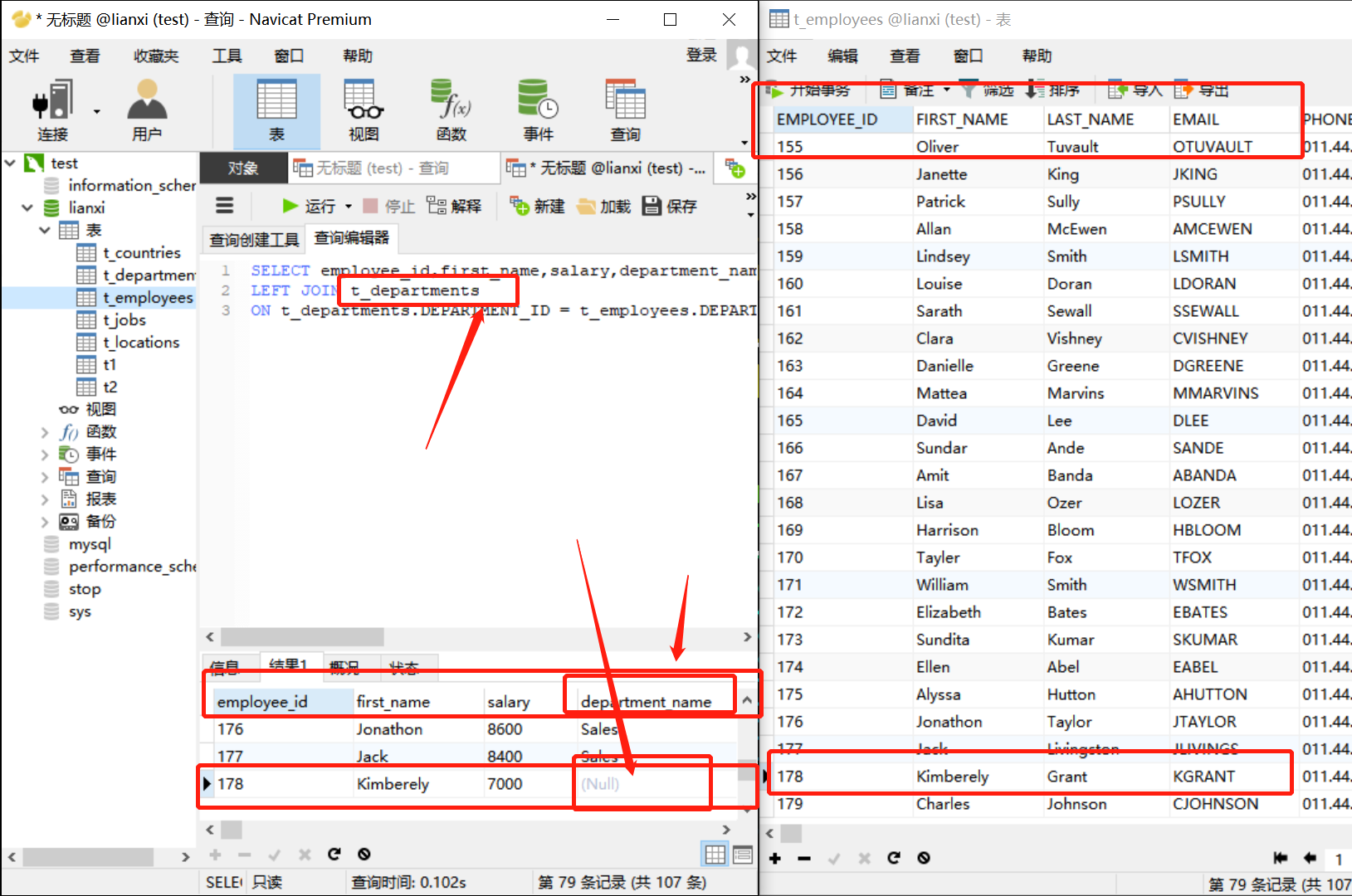Image resolution: width=1352 pixels, height=896 pixels.
Task: Open the dropdown arrow beside 运行
Action: pyautogui.click(x=349, y=207)
